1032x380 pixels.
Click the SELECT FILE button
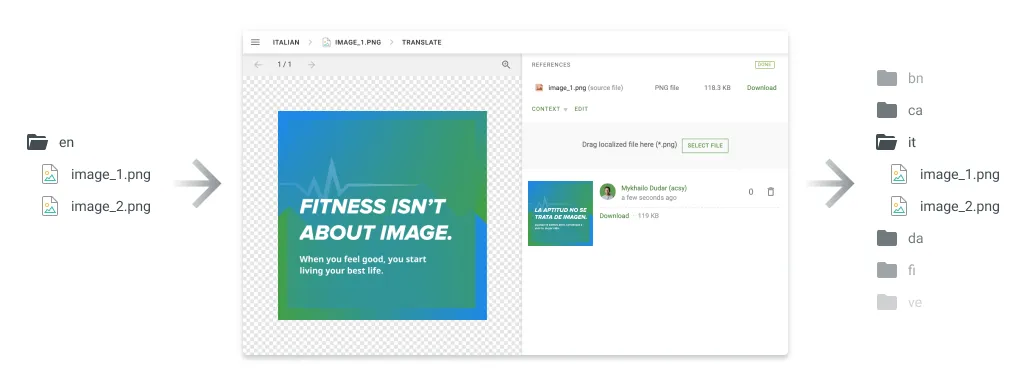coord(705,146)
